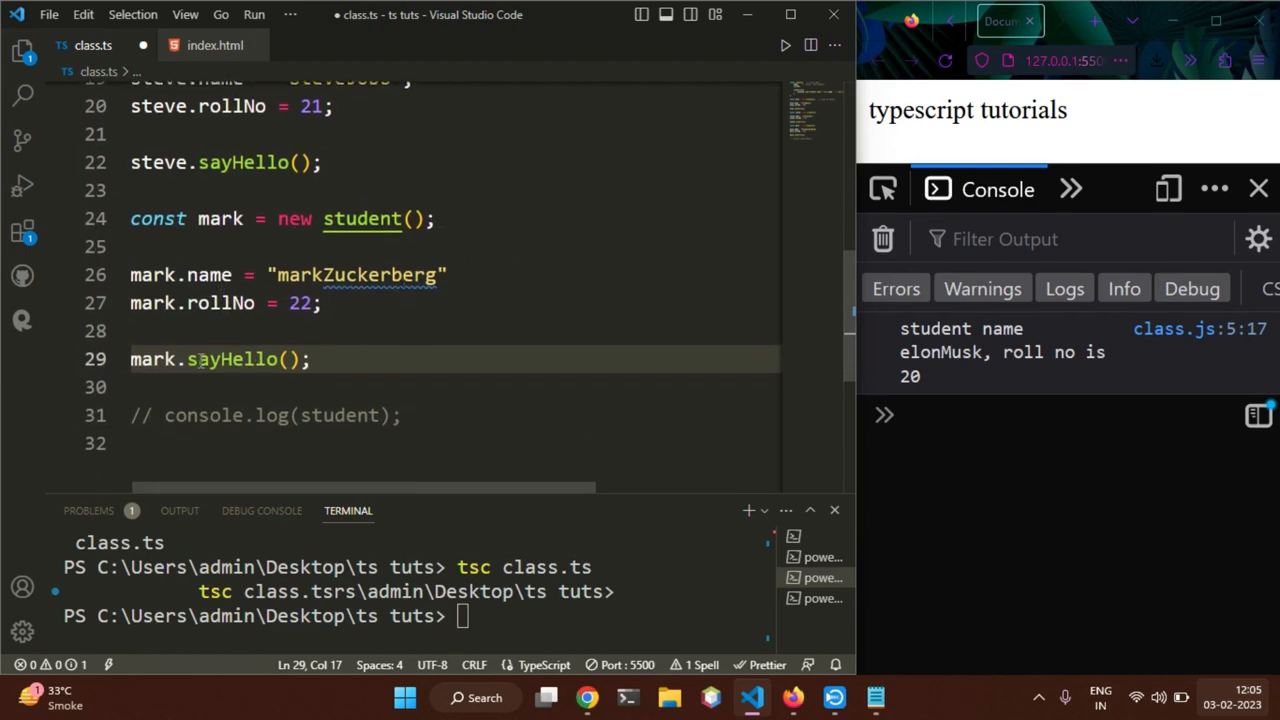Toggle the Errors console filter

point(896,289)
